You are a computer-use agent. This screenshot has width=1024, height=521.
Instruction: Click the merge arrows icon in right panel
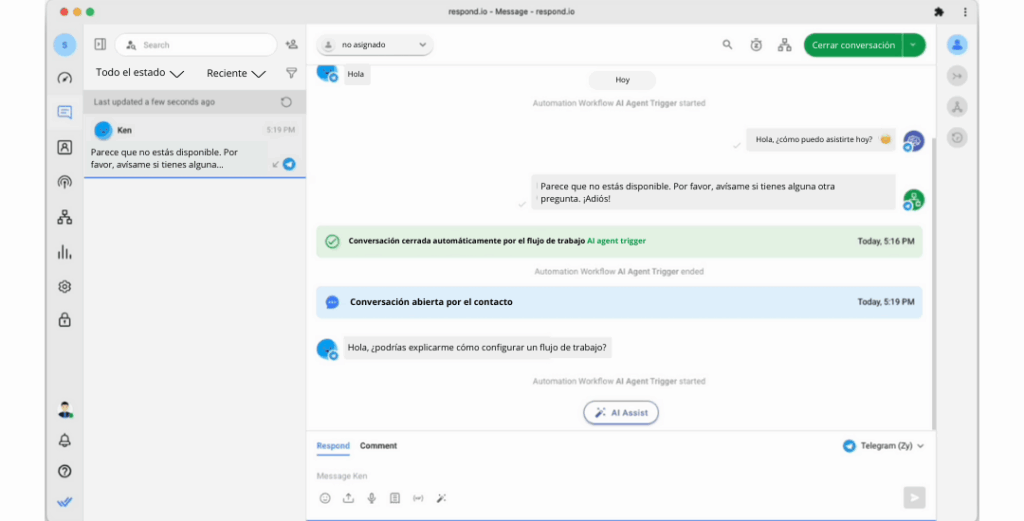point(957,76)
